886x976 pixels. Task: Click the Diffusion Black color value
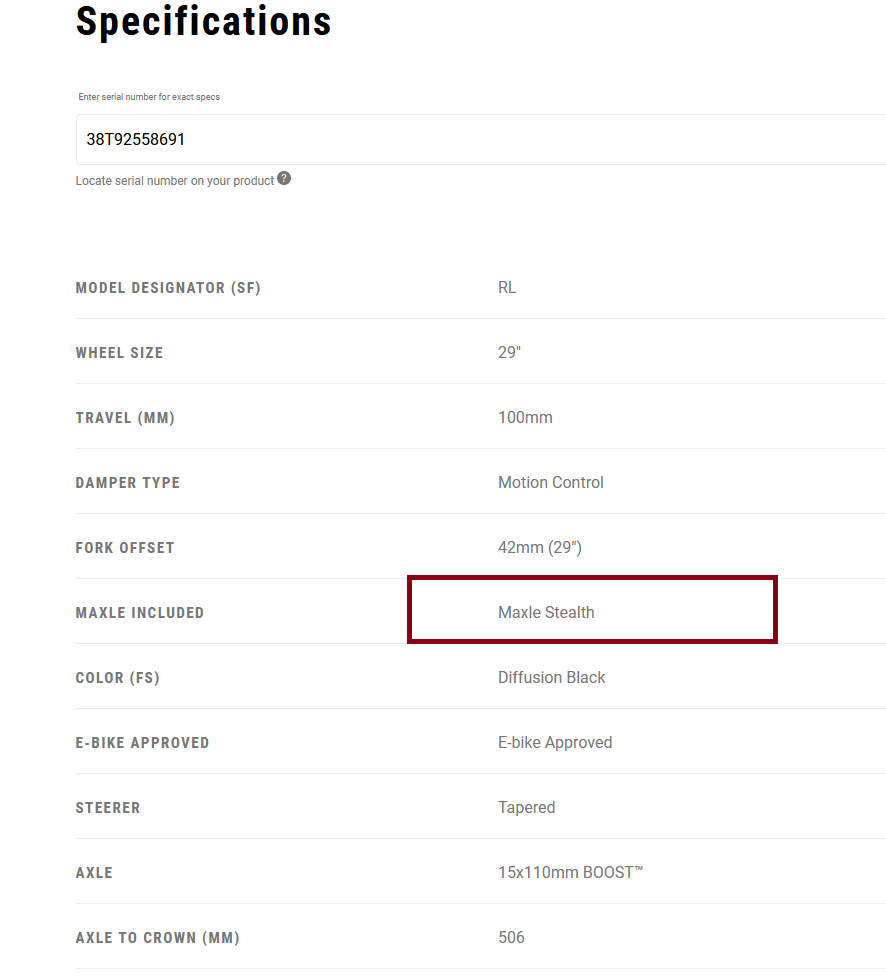click(x=552, y=678)
